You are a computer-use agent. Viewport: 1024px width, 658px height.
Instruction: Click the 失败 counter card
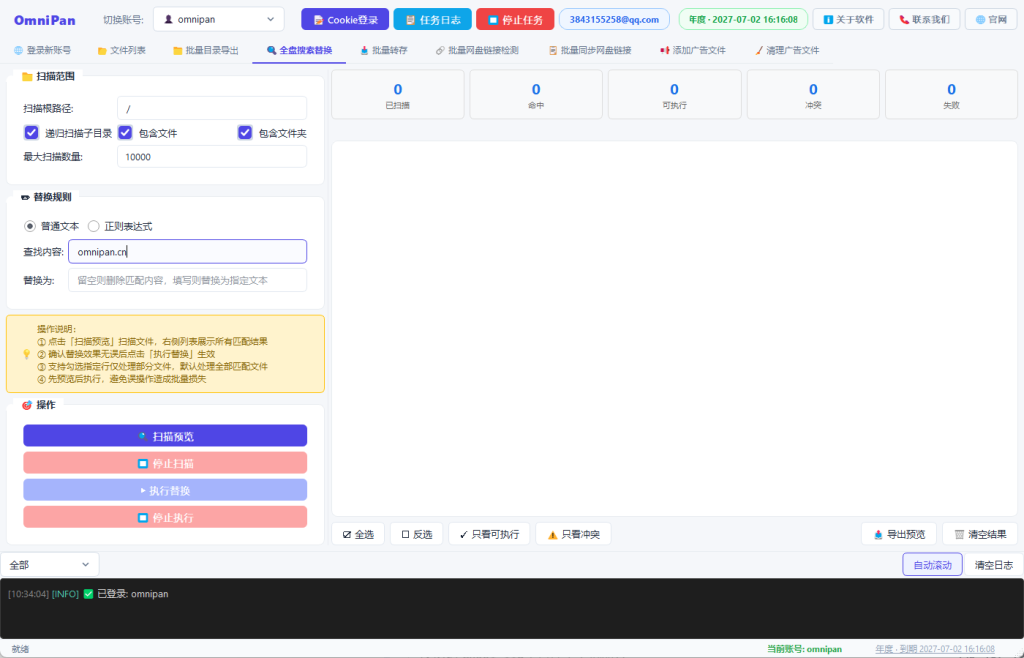point(952,95)
